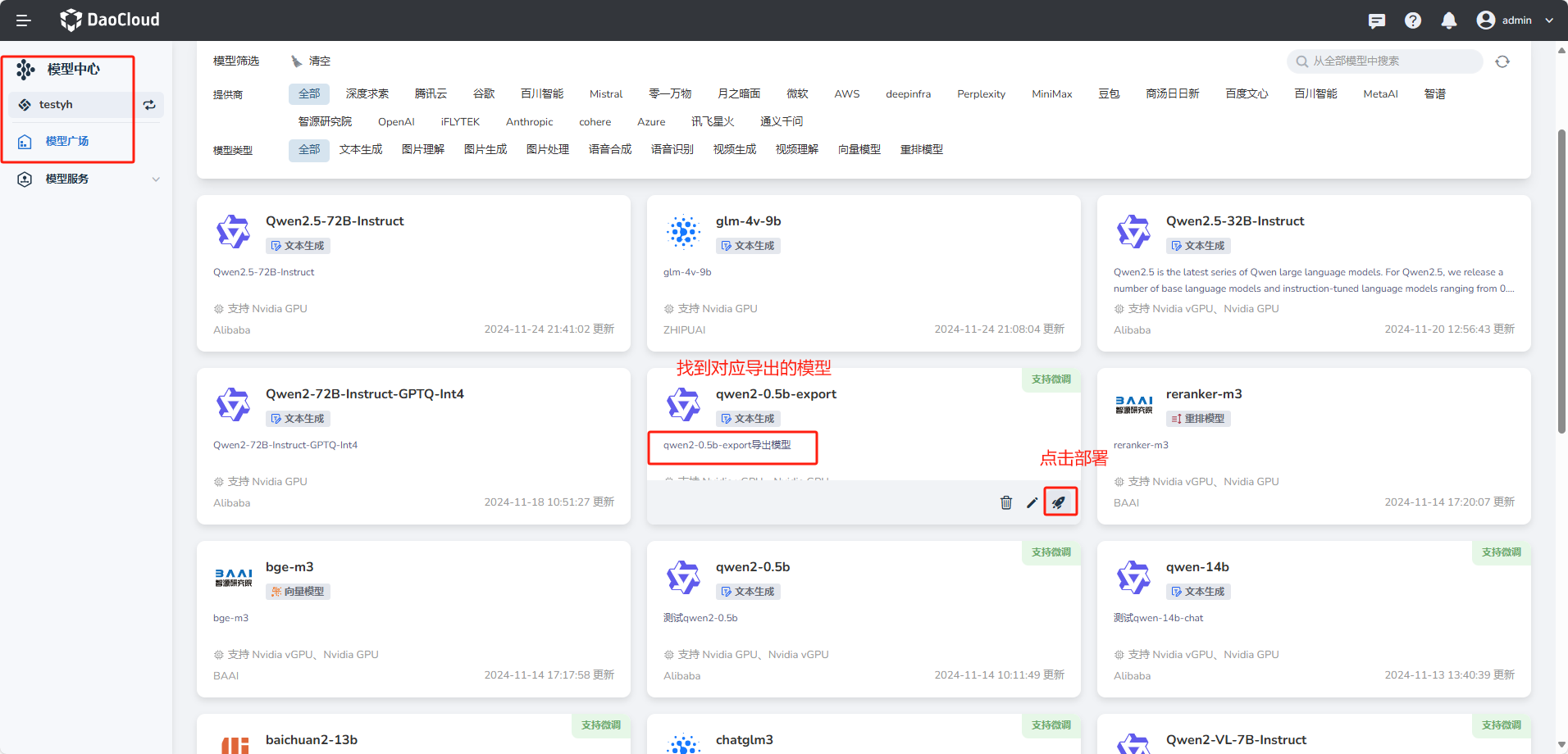
Task: Open the help question mark icon
Action: point(1413,20)
